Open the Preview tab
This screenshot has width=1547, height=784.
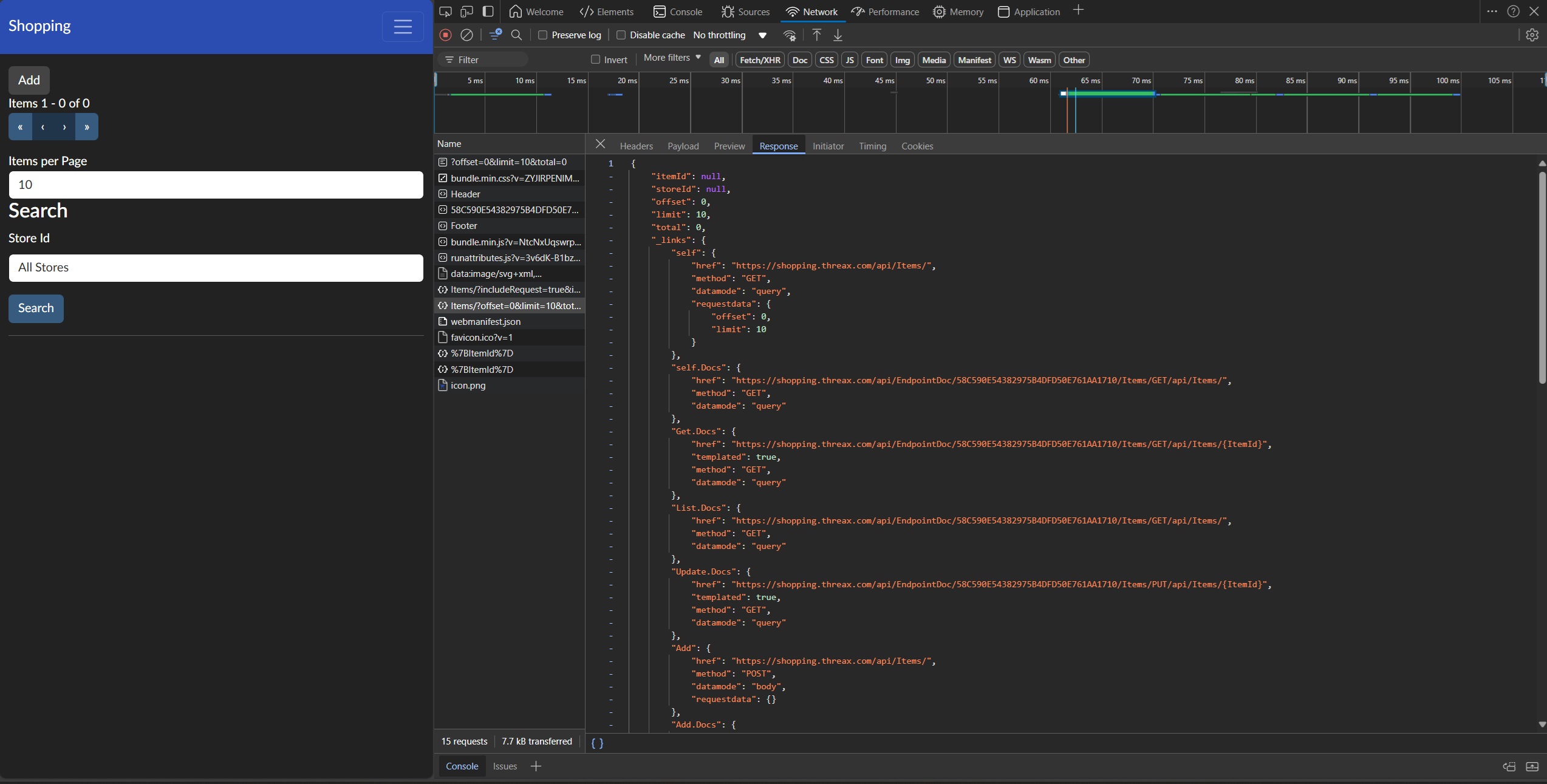pyautogui.click(x=729, y=146)
